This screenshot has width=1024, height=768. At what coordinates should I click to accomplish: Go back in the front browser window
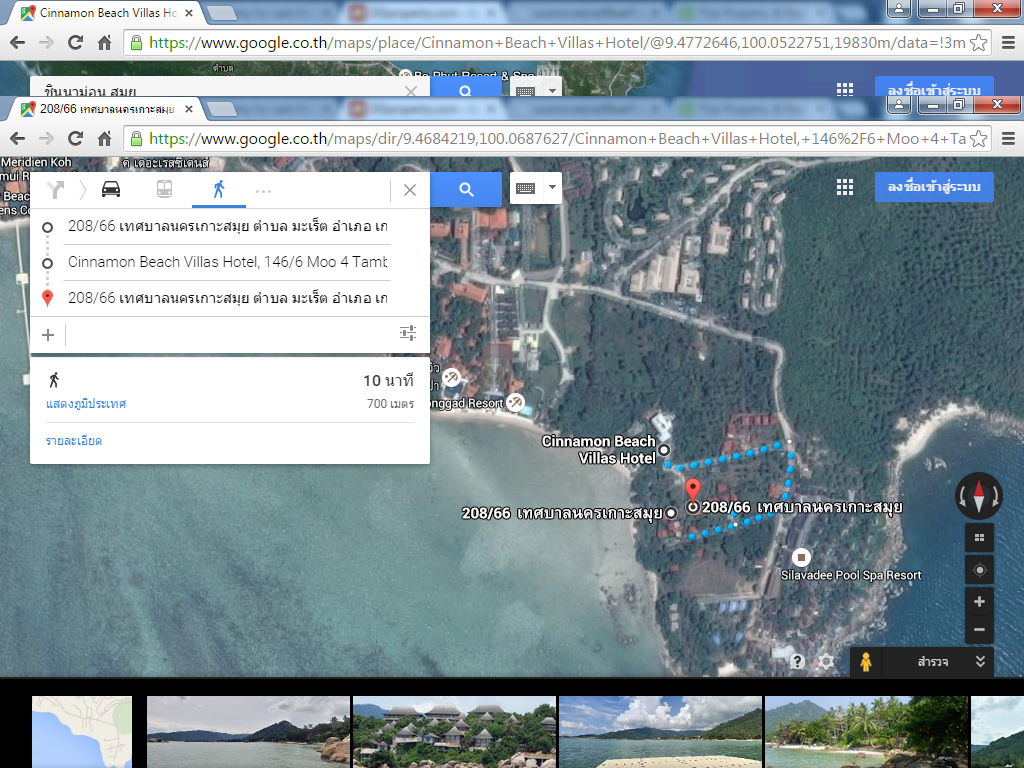pos(18,138)
